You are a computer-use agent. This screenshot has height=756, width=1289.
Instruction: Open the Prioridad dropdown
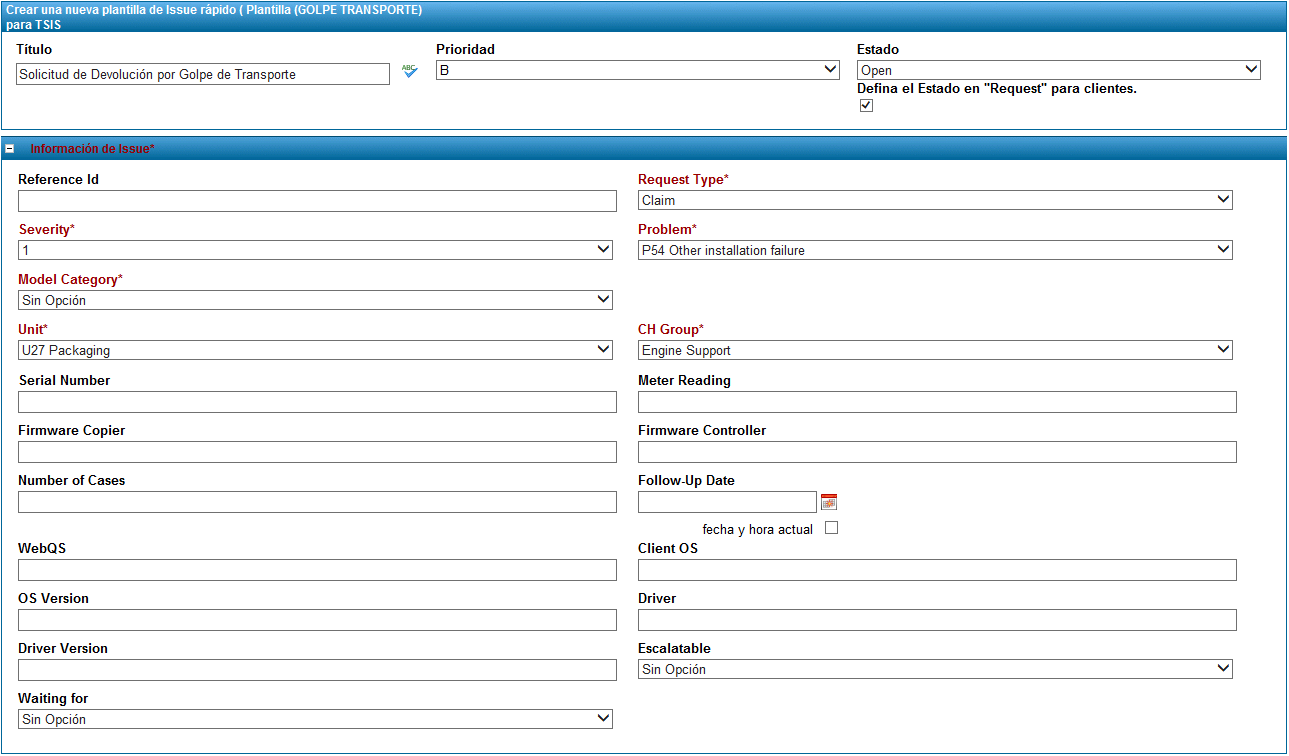(637, 70)
